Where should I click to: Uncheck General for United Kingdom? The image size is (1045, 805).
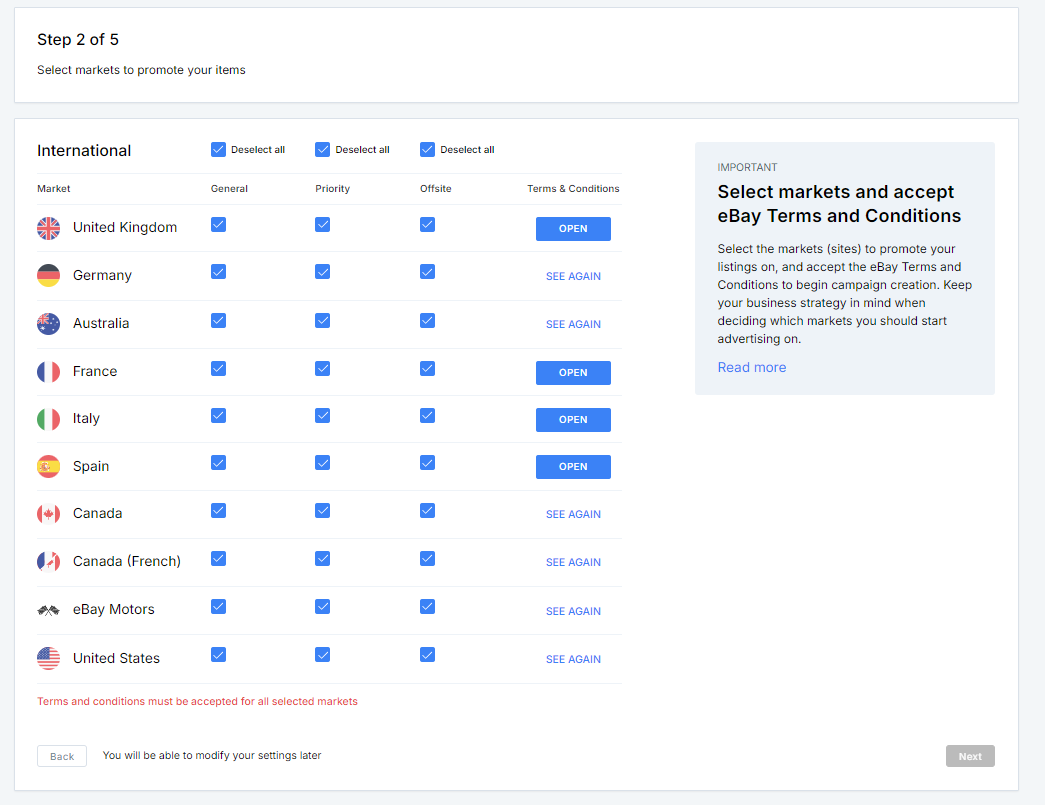tap(218, 225)
